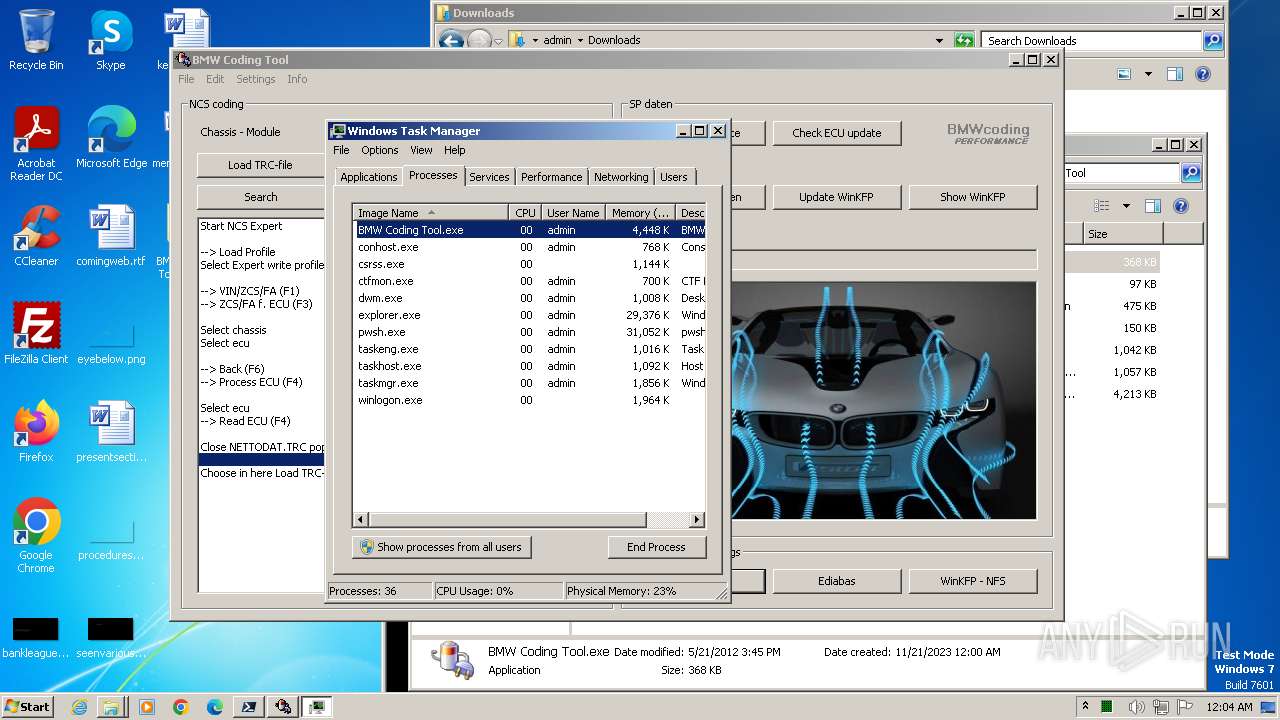Click right arrow of process list scrollbar
The height and width of the screenshot is (720, 1280).
click(x=697, y=520)
